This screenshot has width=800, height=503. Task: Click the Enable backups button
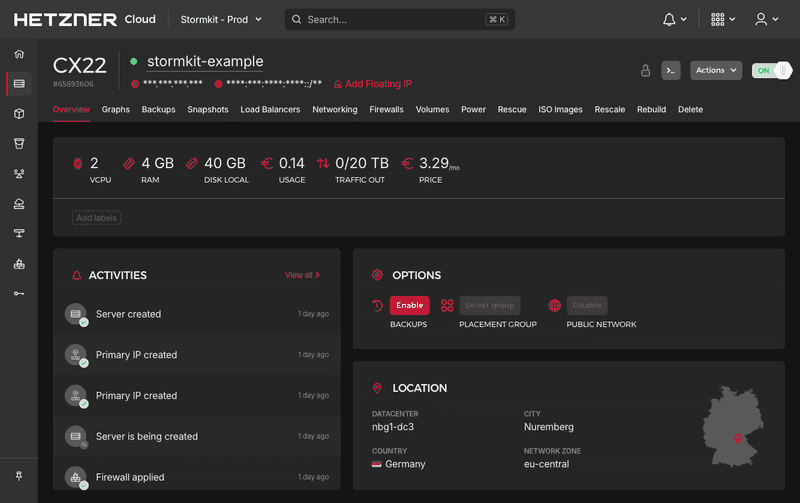pyautogui.click(x=410, y=306)
